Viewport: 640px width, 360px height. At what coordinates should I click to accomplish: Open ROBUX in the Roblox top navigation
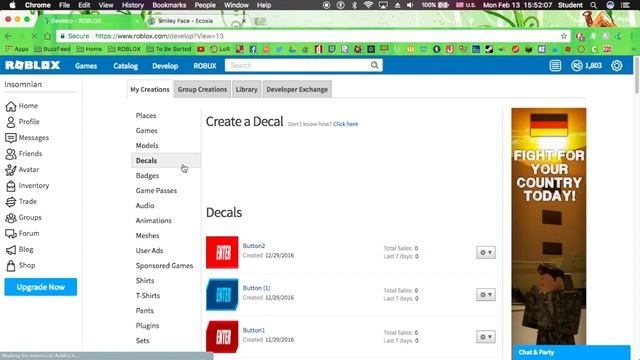(205, 65)
